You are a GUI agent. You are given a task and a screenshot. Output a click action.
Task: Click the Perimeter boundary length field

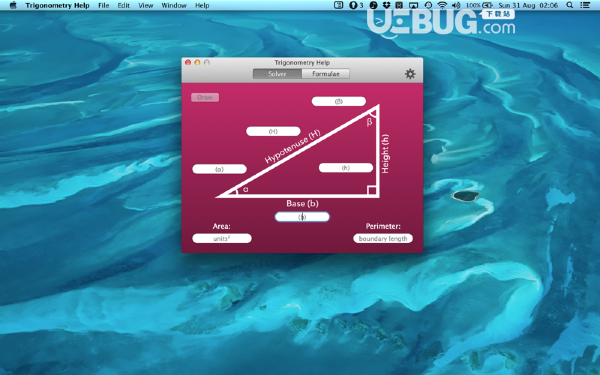pos(383,238)
